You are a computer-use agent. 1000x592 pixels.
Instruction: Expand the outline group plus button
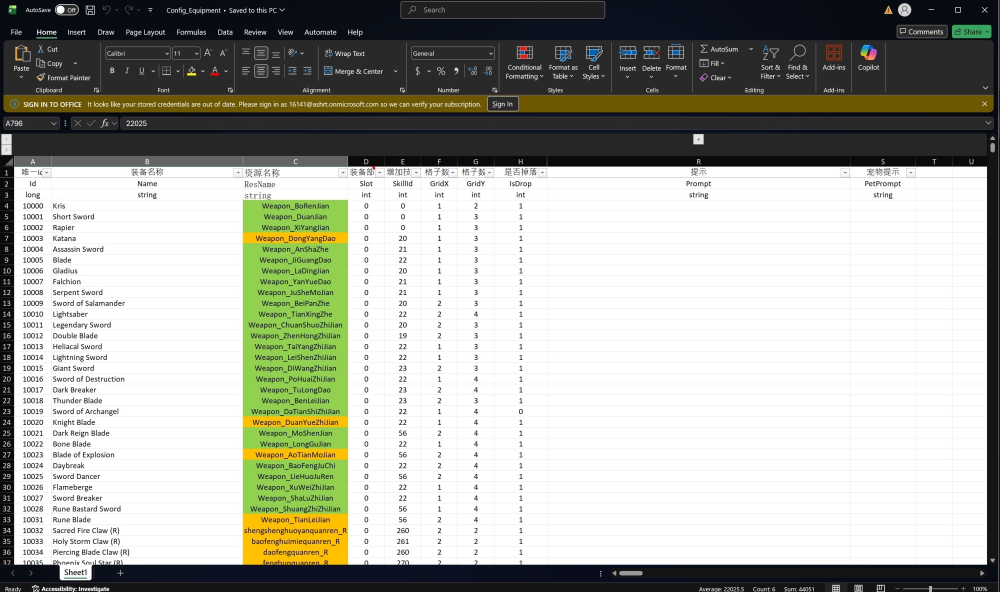698,139
